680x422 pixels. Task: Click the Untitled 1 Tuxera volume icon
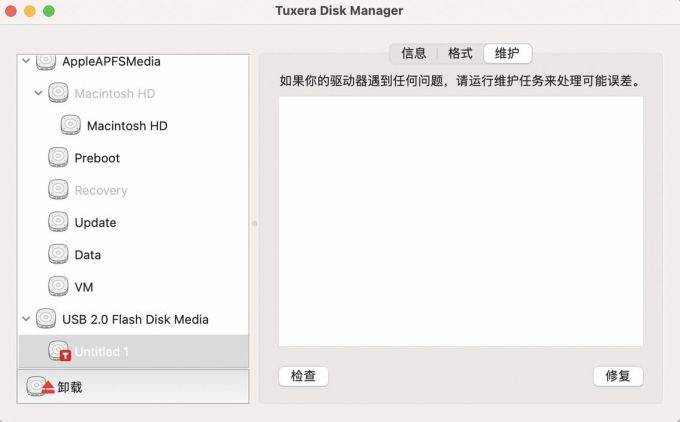(x=59, y=351)
